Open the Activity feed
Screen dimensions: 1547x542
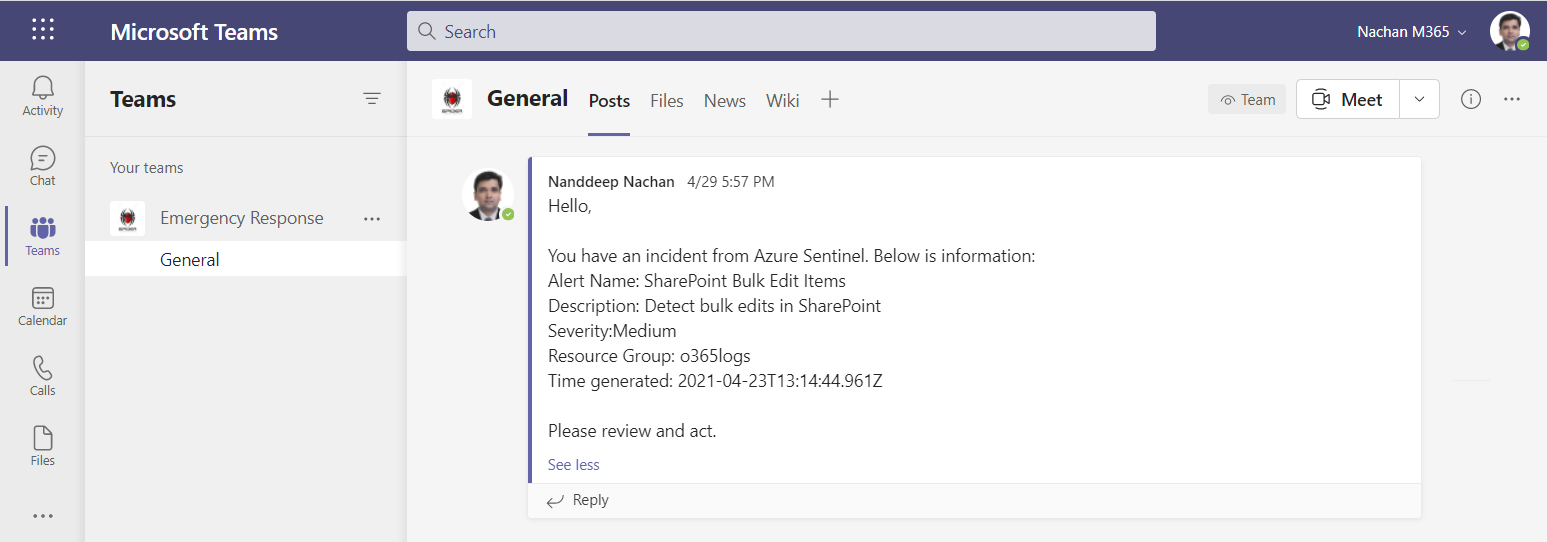[43, 96]
